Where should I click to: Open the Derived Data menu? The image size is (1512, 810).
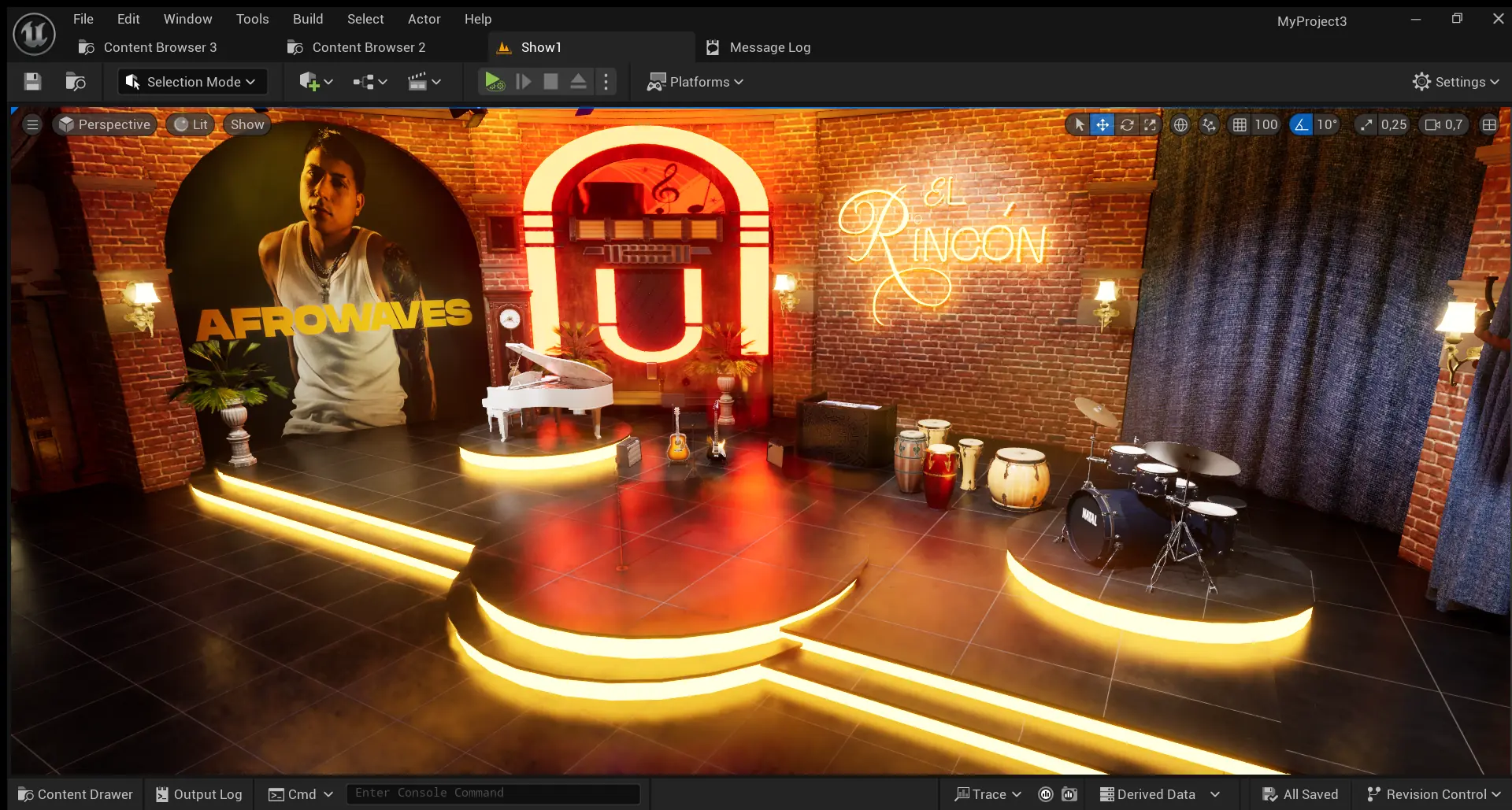pyautogui.click(x=1159, y=794)
